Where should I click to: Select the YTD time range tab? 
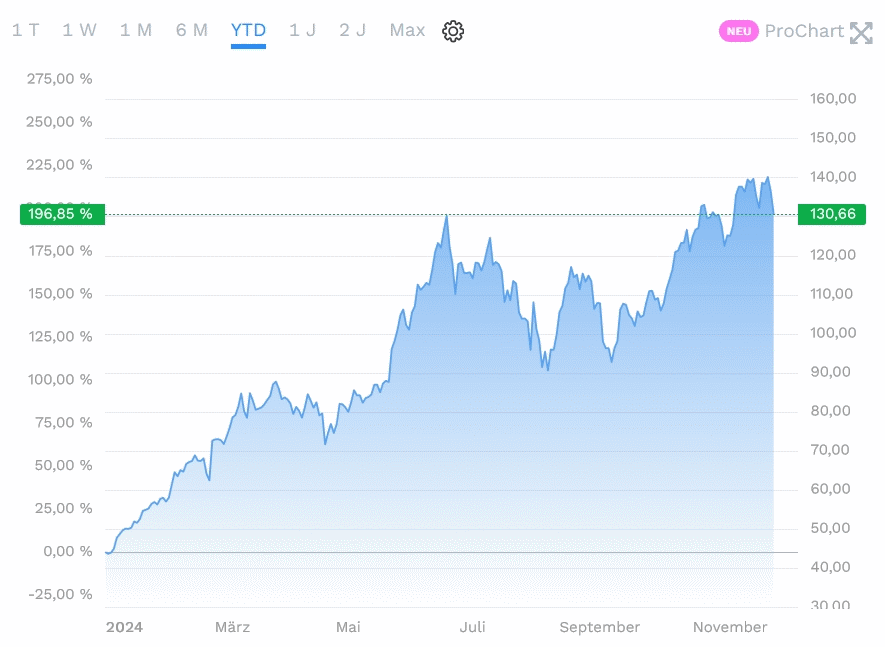coord(248,30)
